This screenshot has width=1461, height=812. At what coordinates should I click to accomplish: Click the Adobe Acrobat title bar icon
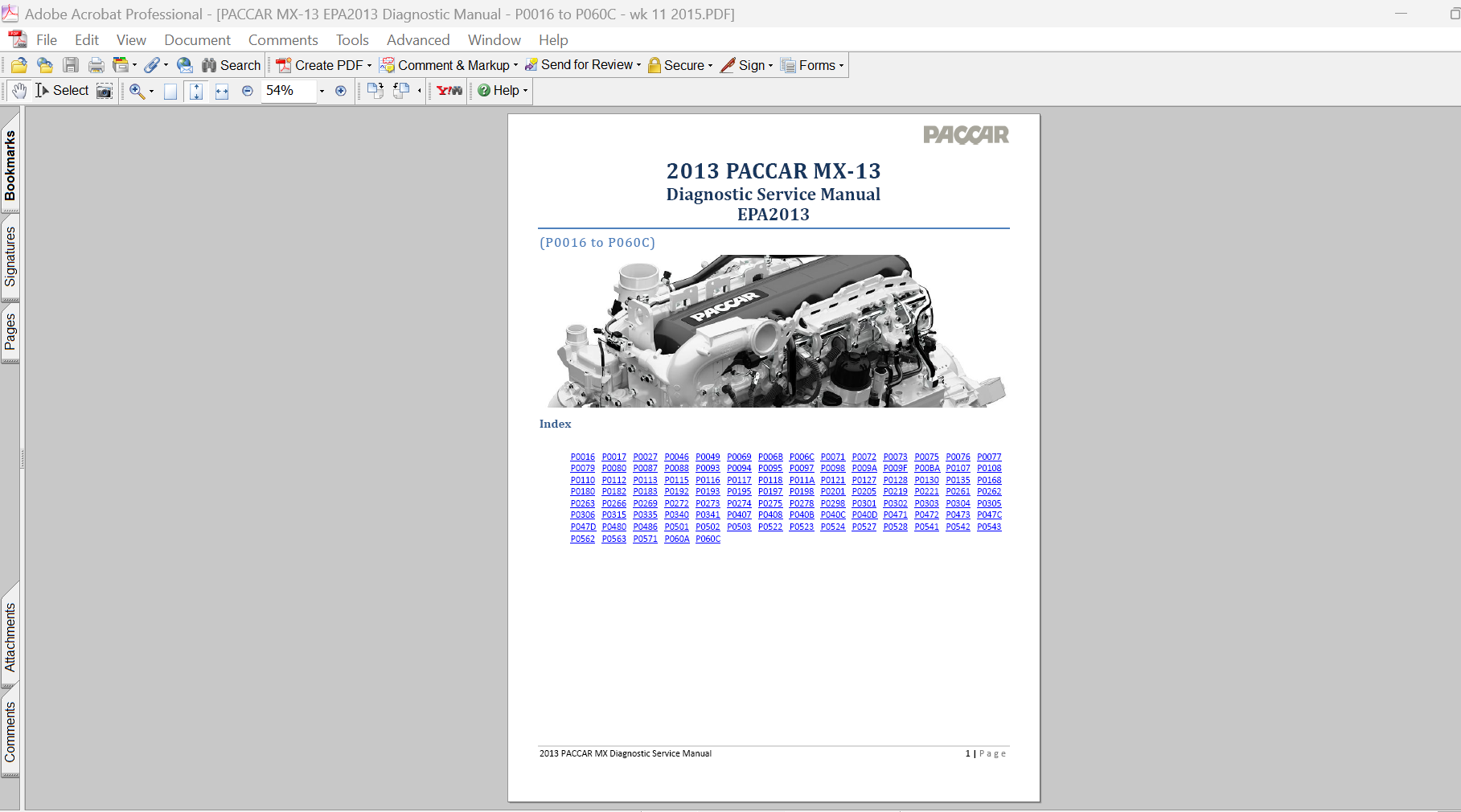[10, 14]
